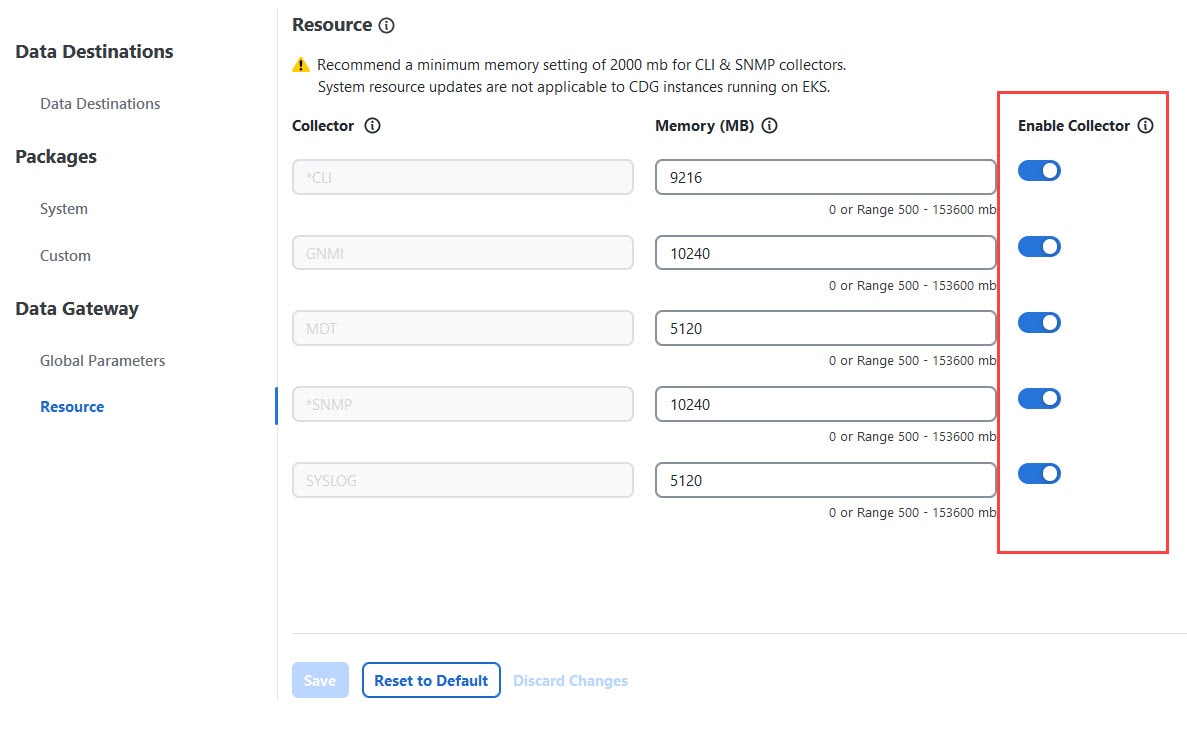Disable the GNMI collector toggle
The width and height of the screenshot is (1187, 732).
(1039, 247)
